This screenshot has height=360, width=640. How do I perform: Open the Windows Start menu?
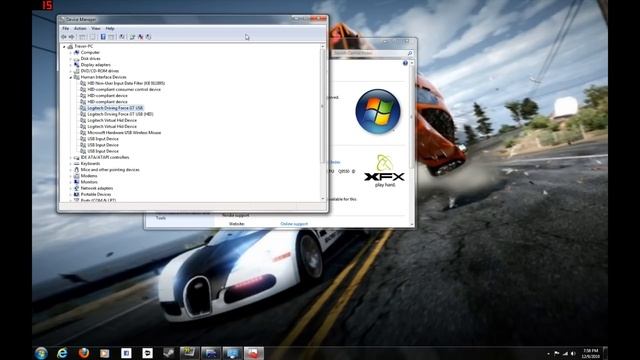point(41,353)
